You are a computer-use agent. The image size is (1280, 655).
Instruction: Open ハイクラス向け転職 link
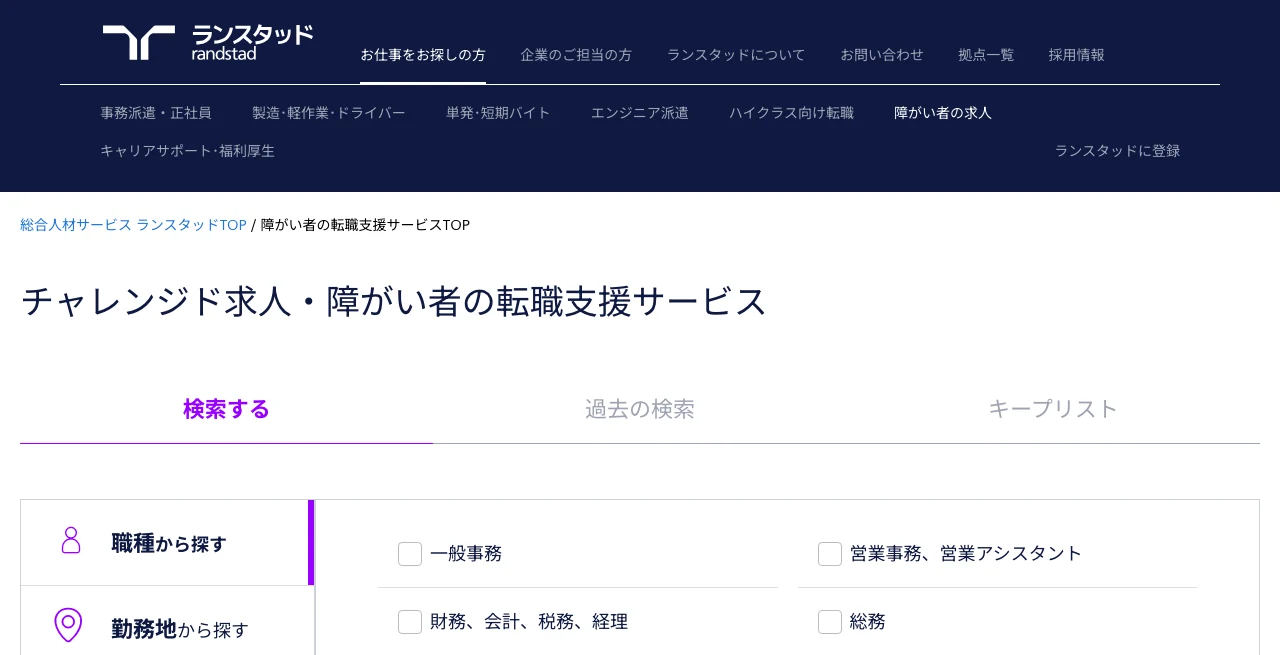pos(792,113)
